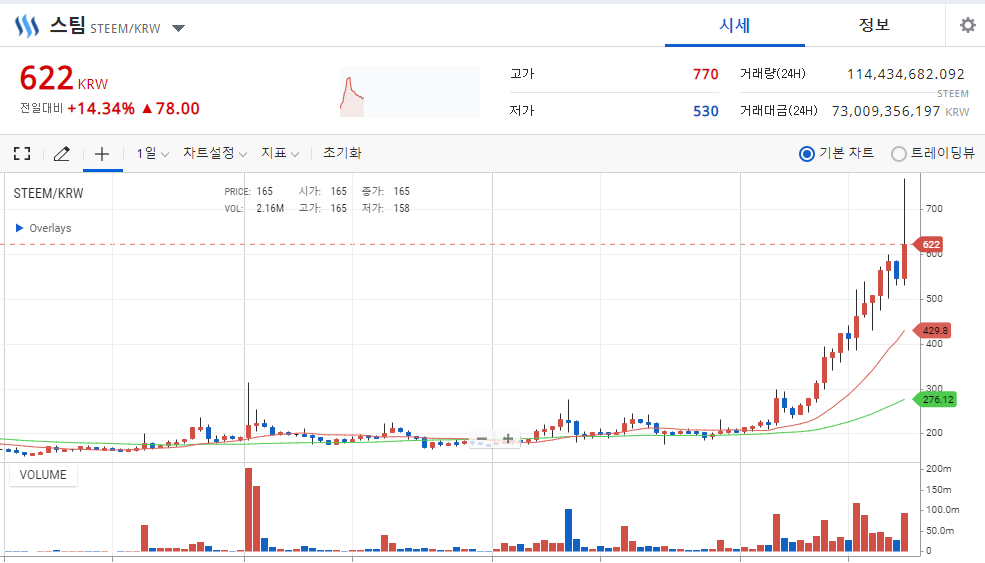Click the VOL: 2.16M readout
This screenshot has width=985, height=563.
[254, 208]
